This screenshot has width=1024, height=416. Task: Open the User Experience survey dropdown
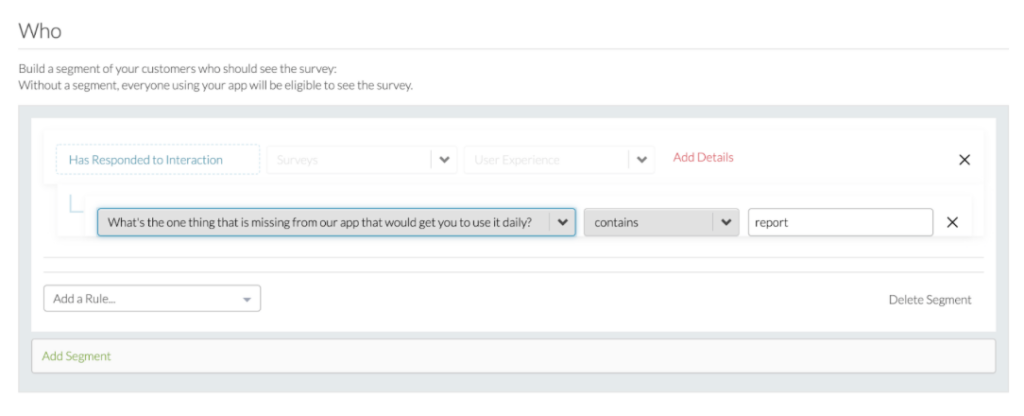point(546,160)
